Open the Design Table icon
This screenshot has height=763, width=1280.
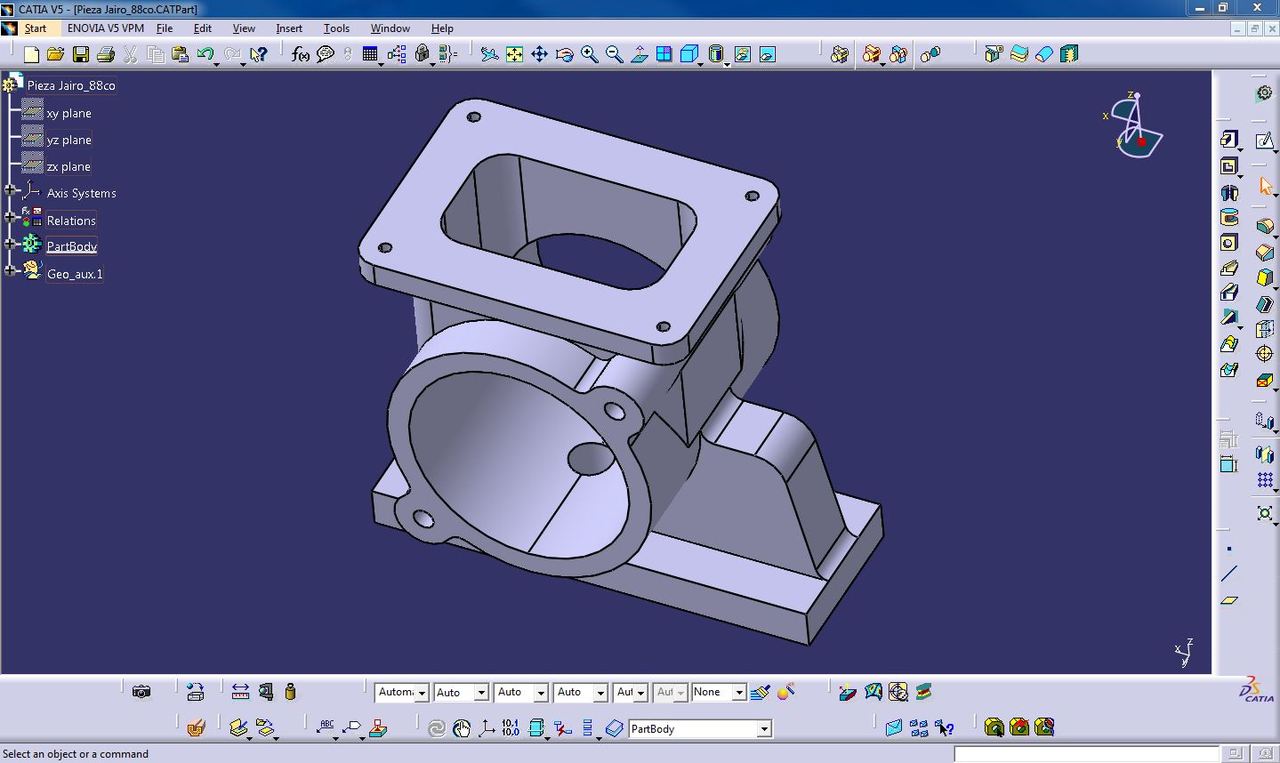[370, 54]
